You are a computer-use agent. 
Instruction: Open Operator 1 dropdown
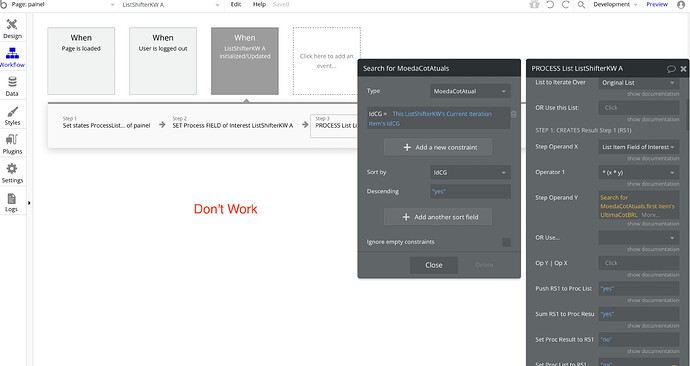coord(639,172)
